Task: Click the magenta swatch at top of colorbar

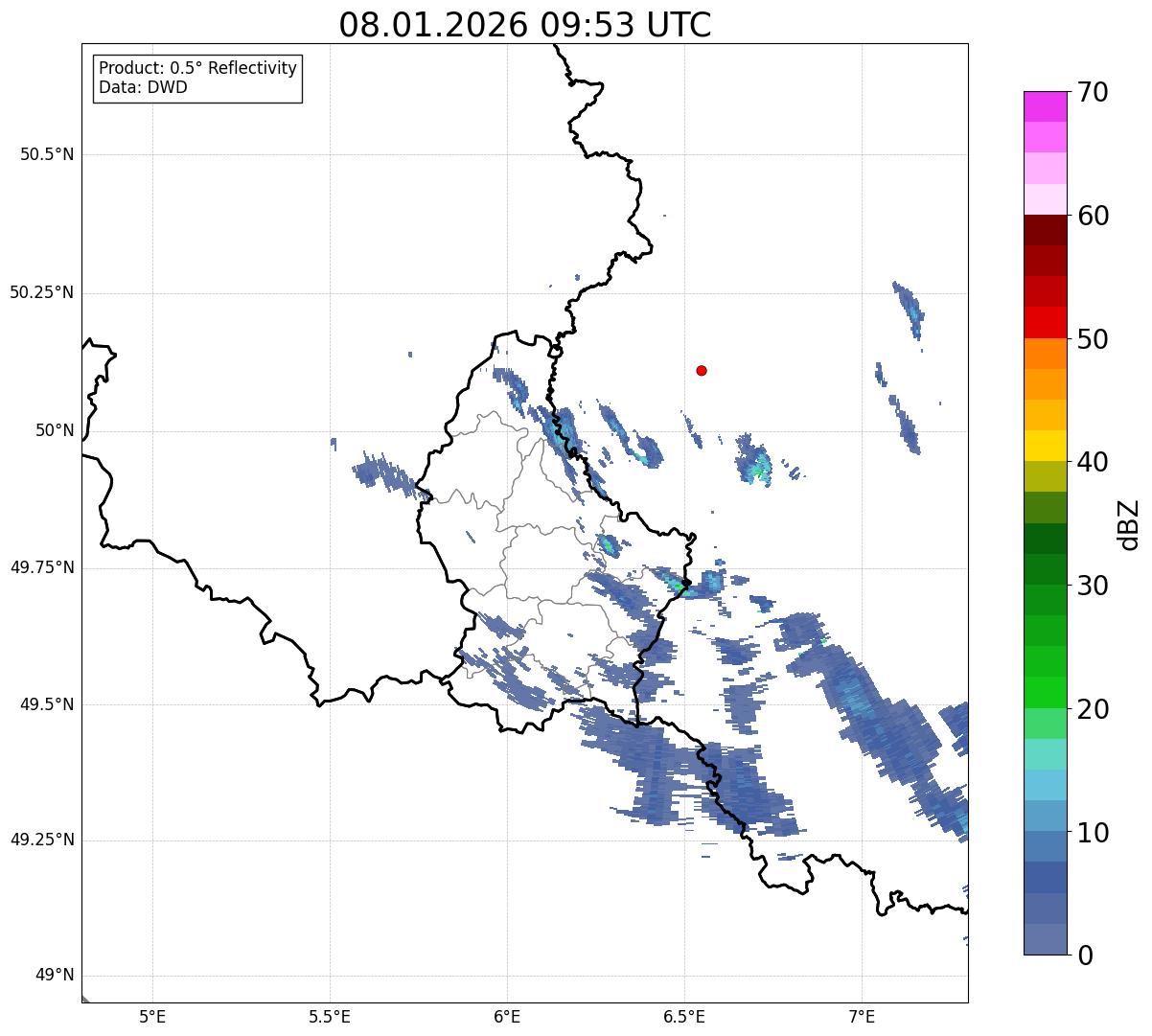Action: (x=1045, y=106)
